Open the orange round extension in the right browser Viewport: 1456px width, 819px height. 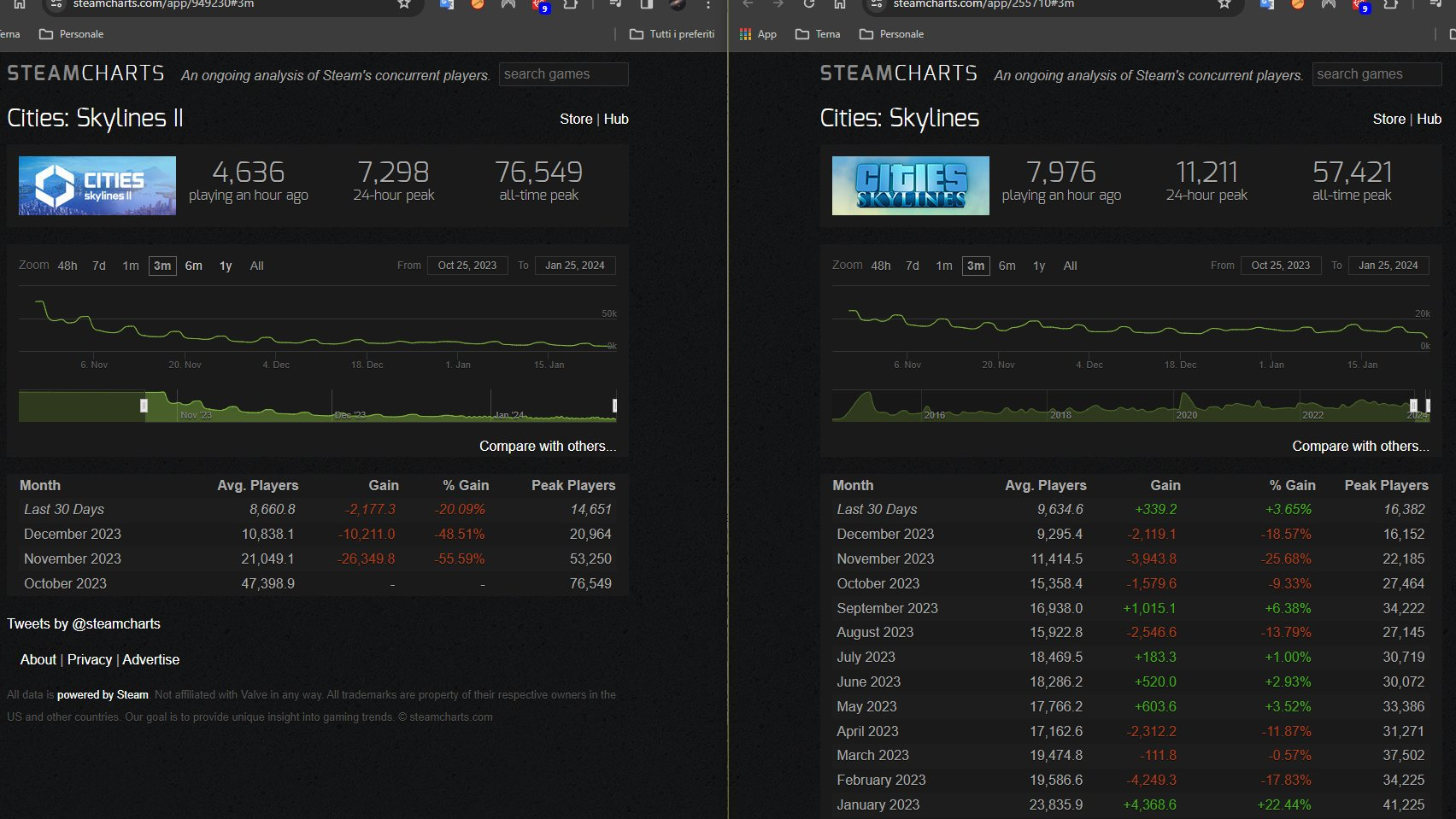(x=1298, y=4)
